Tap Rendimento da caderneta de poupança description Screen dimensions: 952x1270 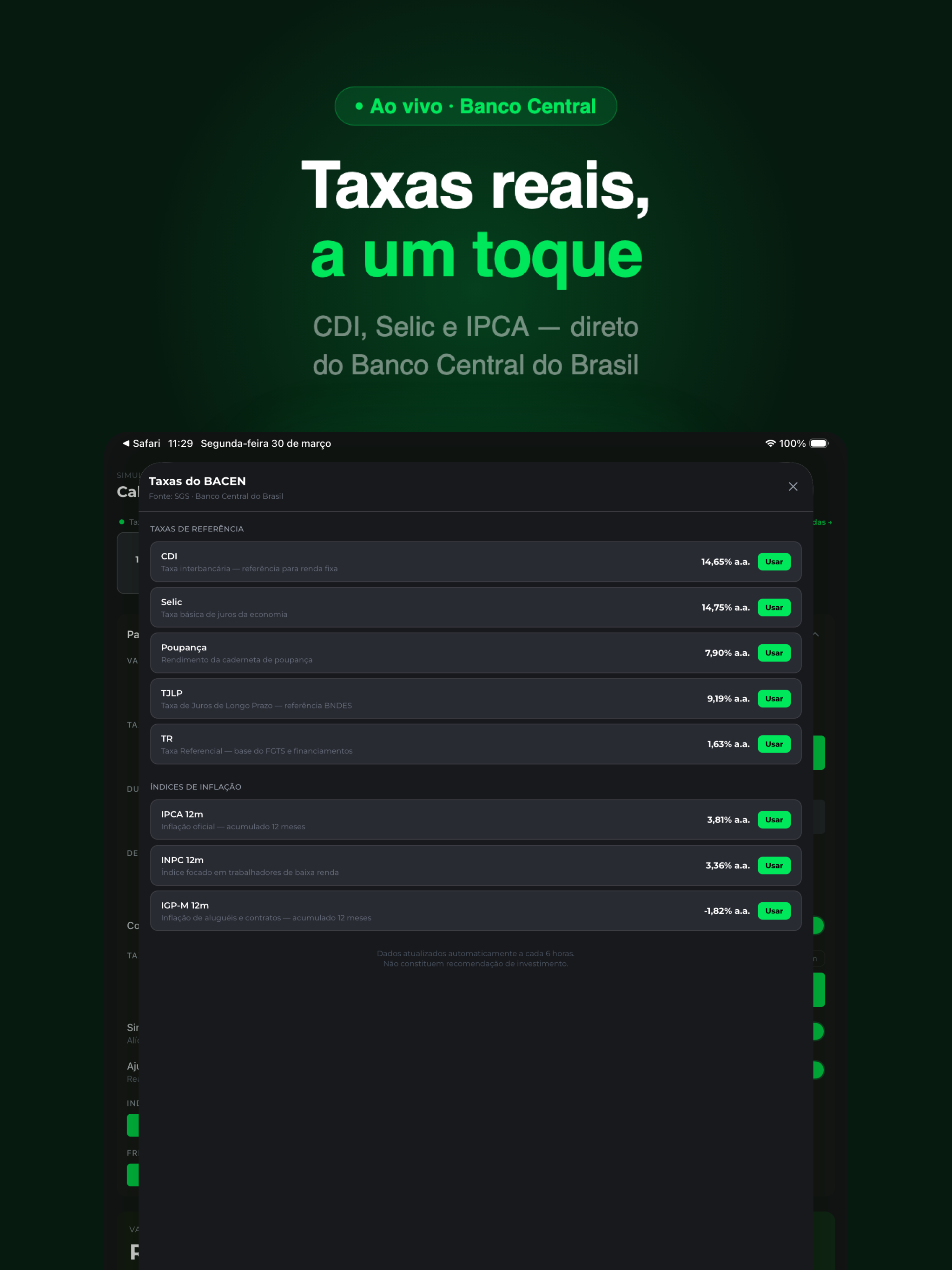[x=237, y=660]
